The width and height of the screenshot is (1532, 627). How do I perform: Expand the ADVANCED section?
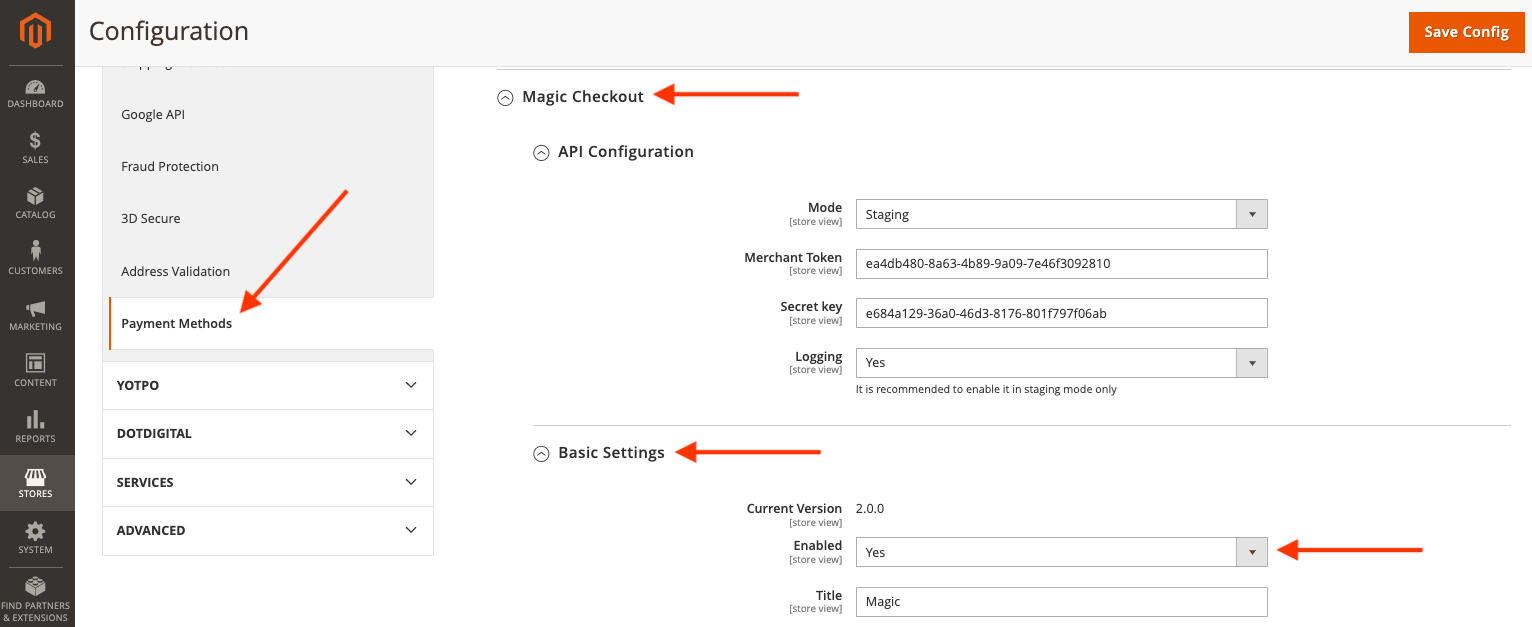click(x=268, y=531)
